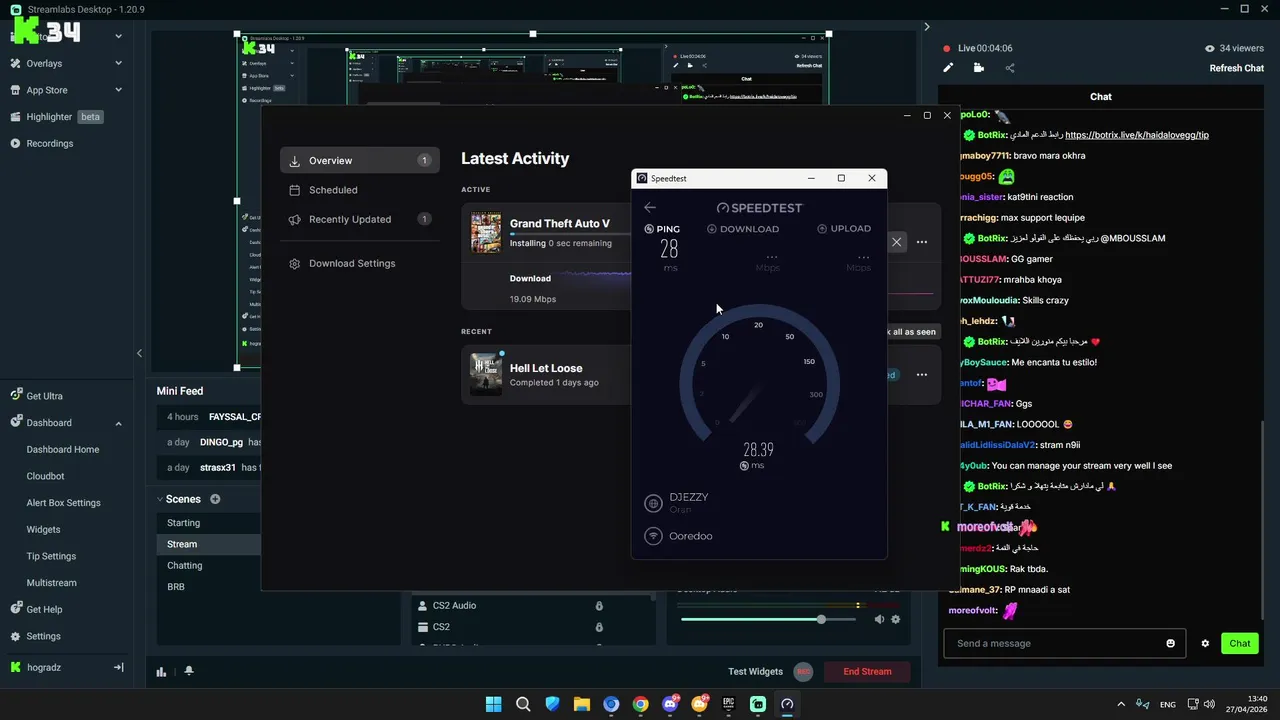Image resolution: width=1280 pixels, height=720 pixels.
Task: Click the camera icon beside the pencil
Action: click(978, 68)
